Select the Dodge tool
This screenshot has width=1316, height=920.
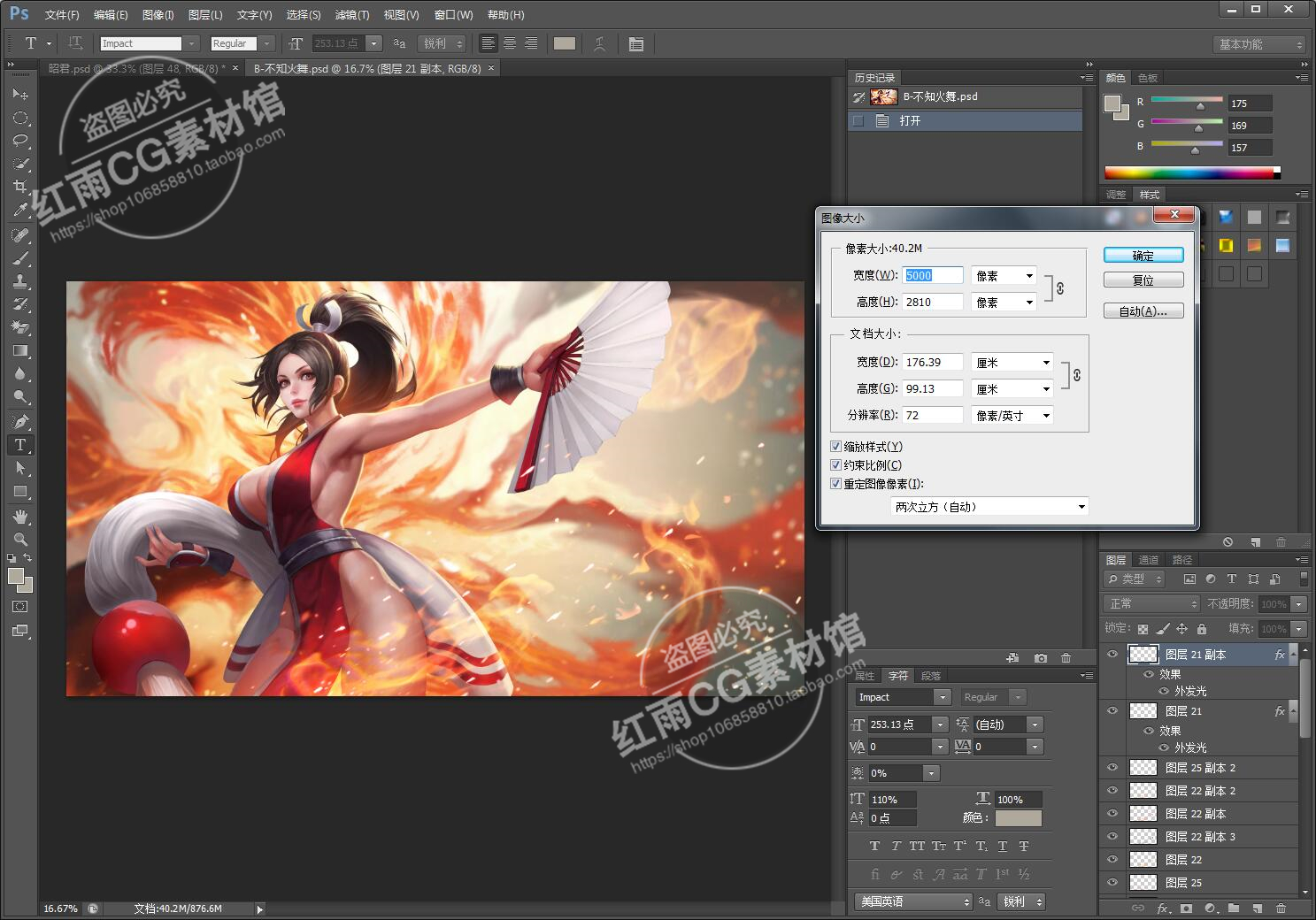(19, 396)
